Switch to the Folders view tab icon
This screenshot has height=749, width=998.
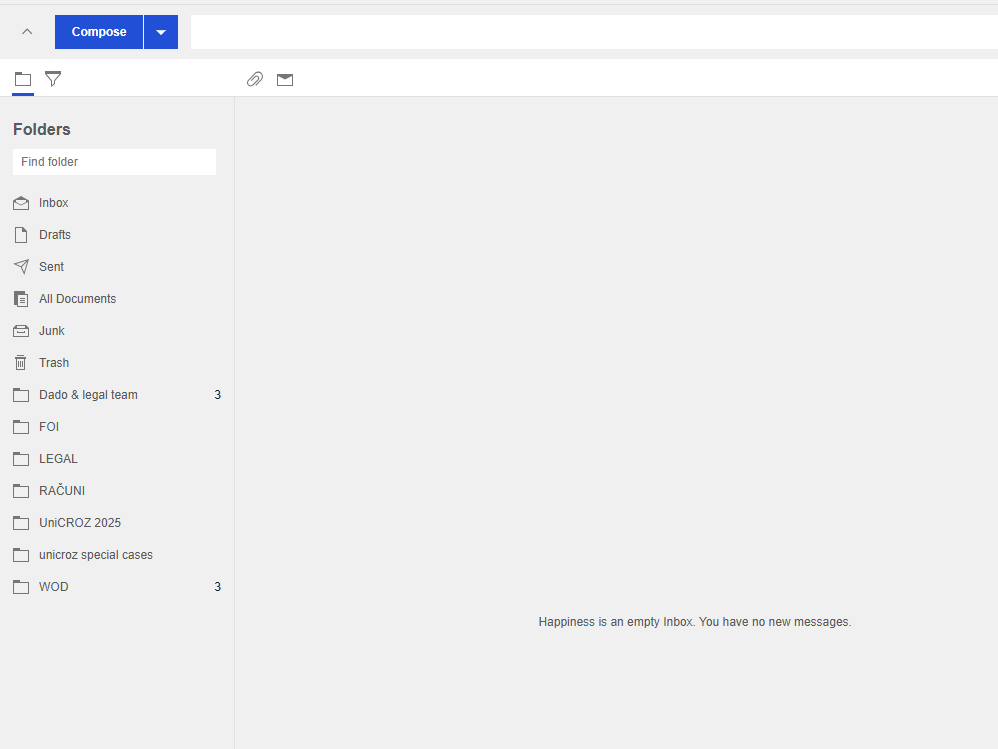pyautogui.click(x=23, y=80)
